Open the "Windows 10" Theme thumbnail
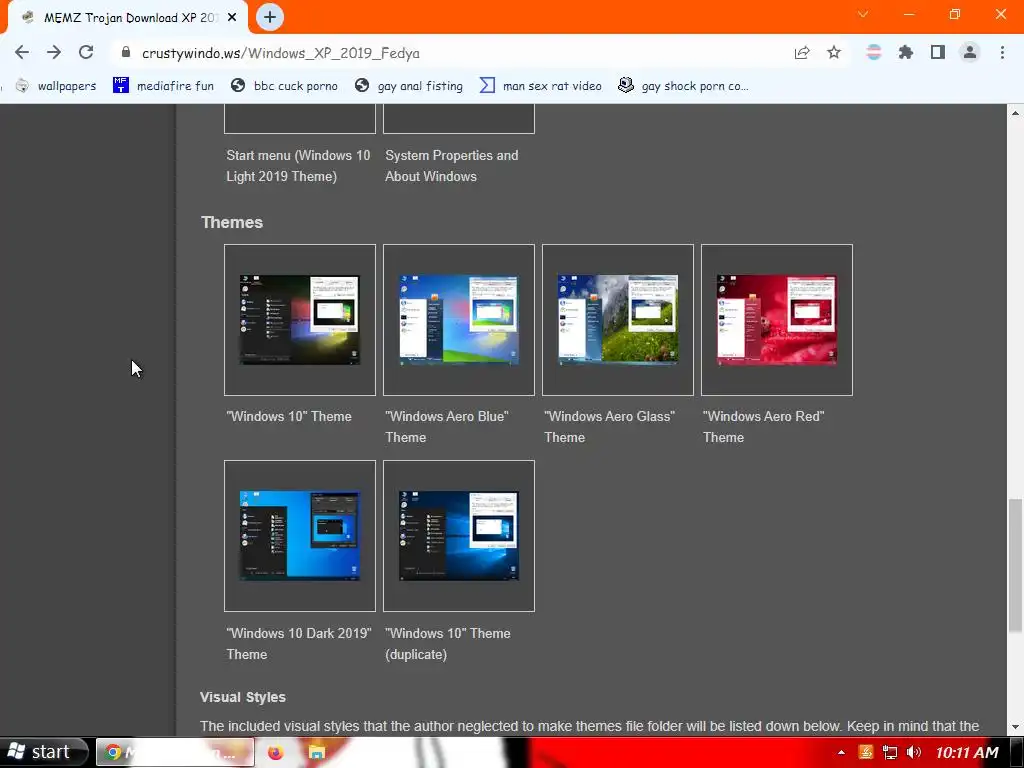 [300, 320]
